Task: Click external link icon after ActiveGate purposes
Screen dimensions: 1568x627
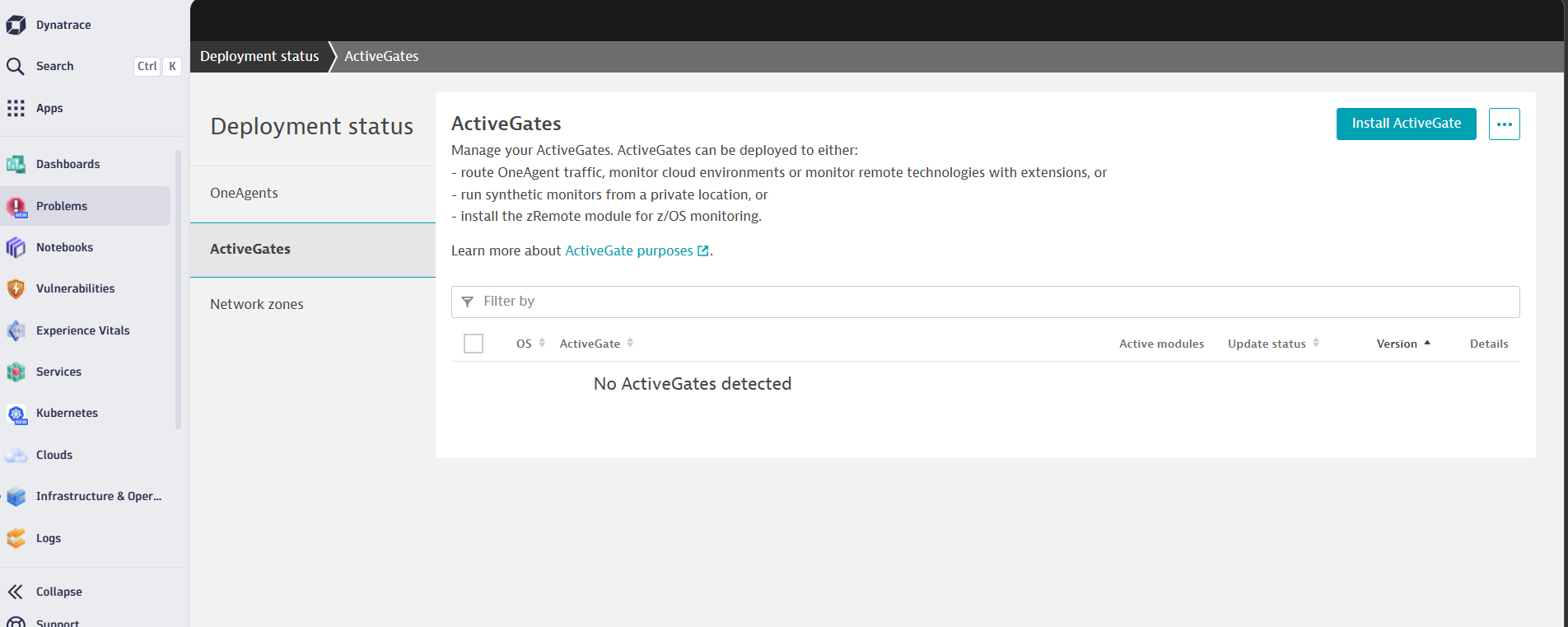Action: click(702, 251)
